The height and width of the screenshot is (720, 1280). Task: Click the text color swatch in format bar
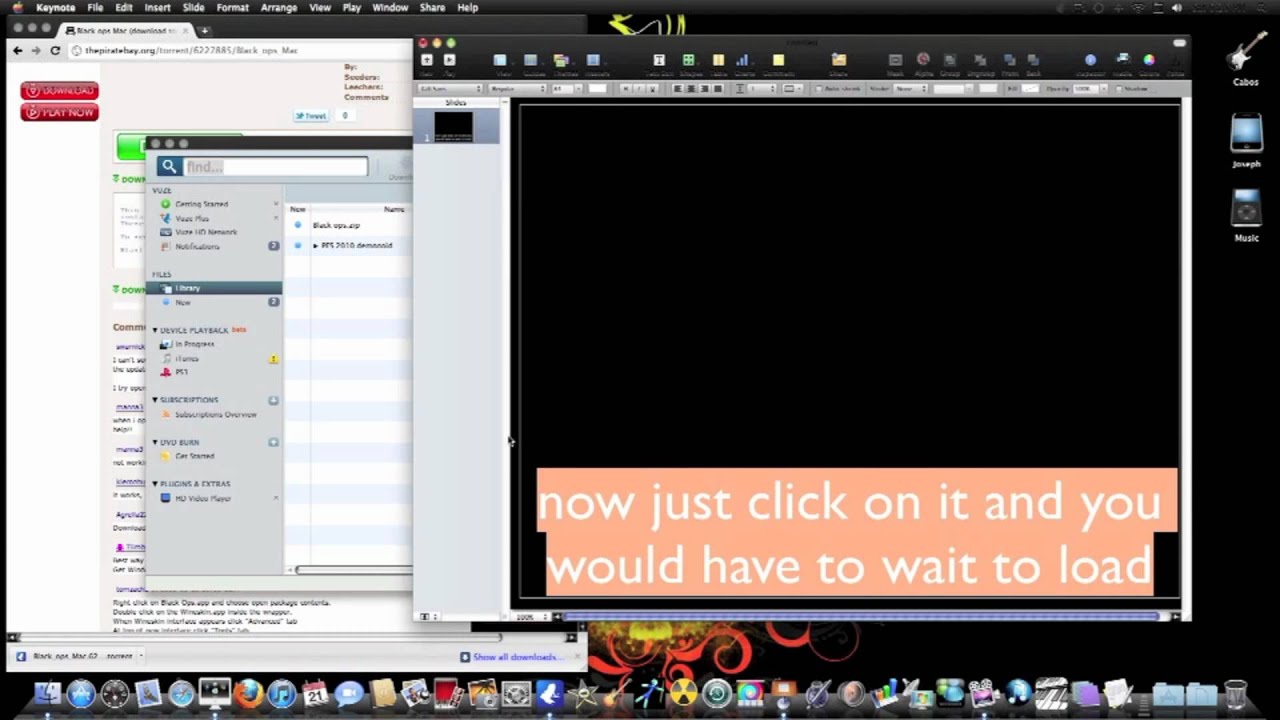coord(597,88)
